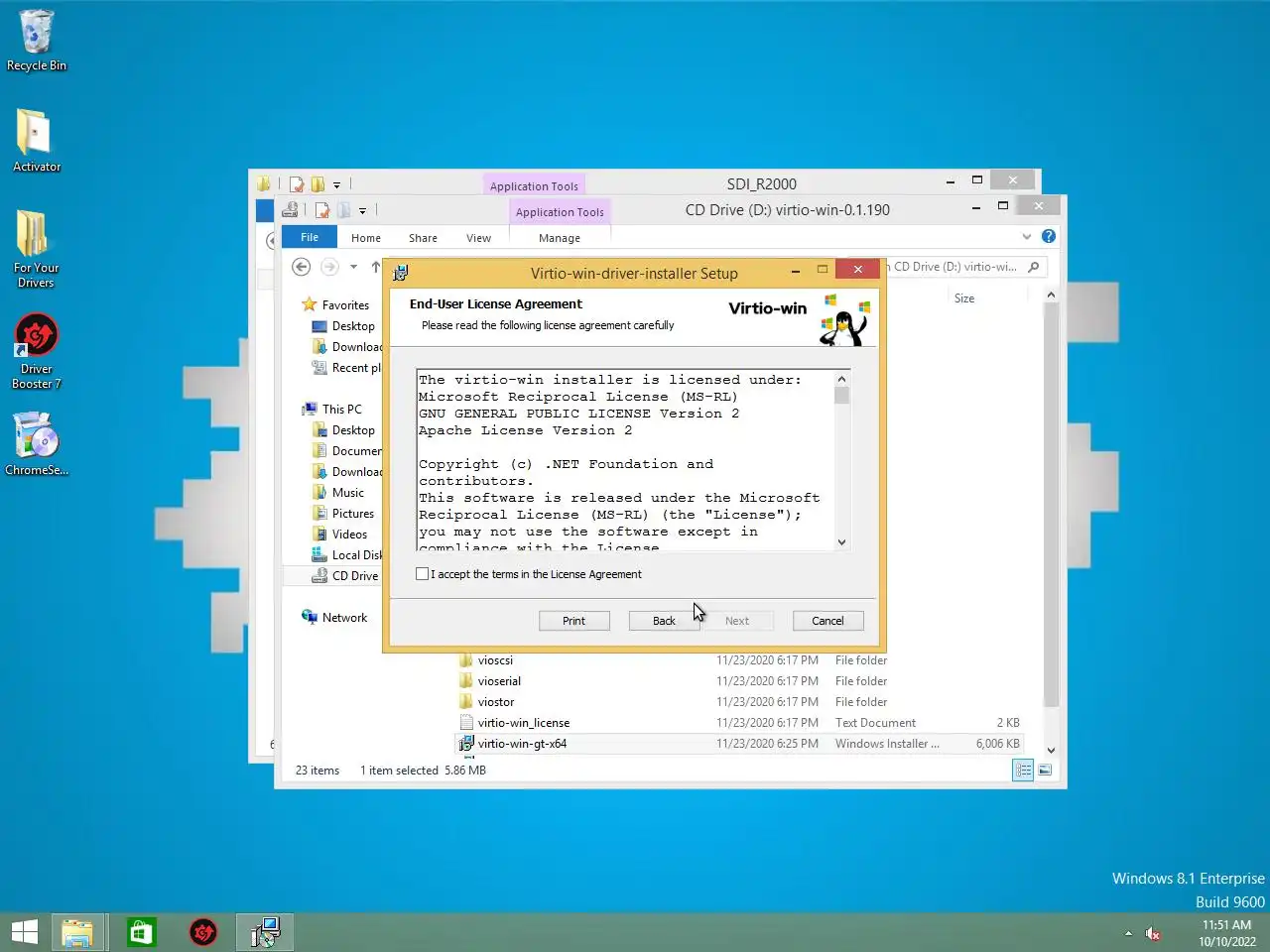Select This PC in navigation pane
The width and height of the screenshot is (1270, 952).
[x=341, y=410]
